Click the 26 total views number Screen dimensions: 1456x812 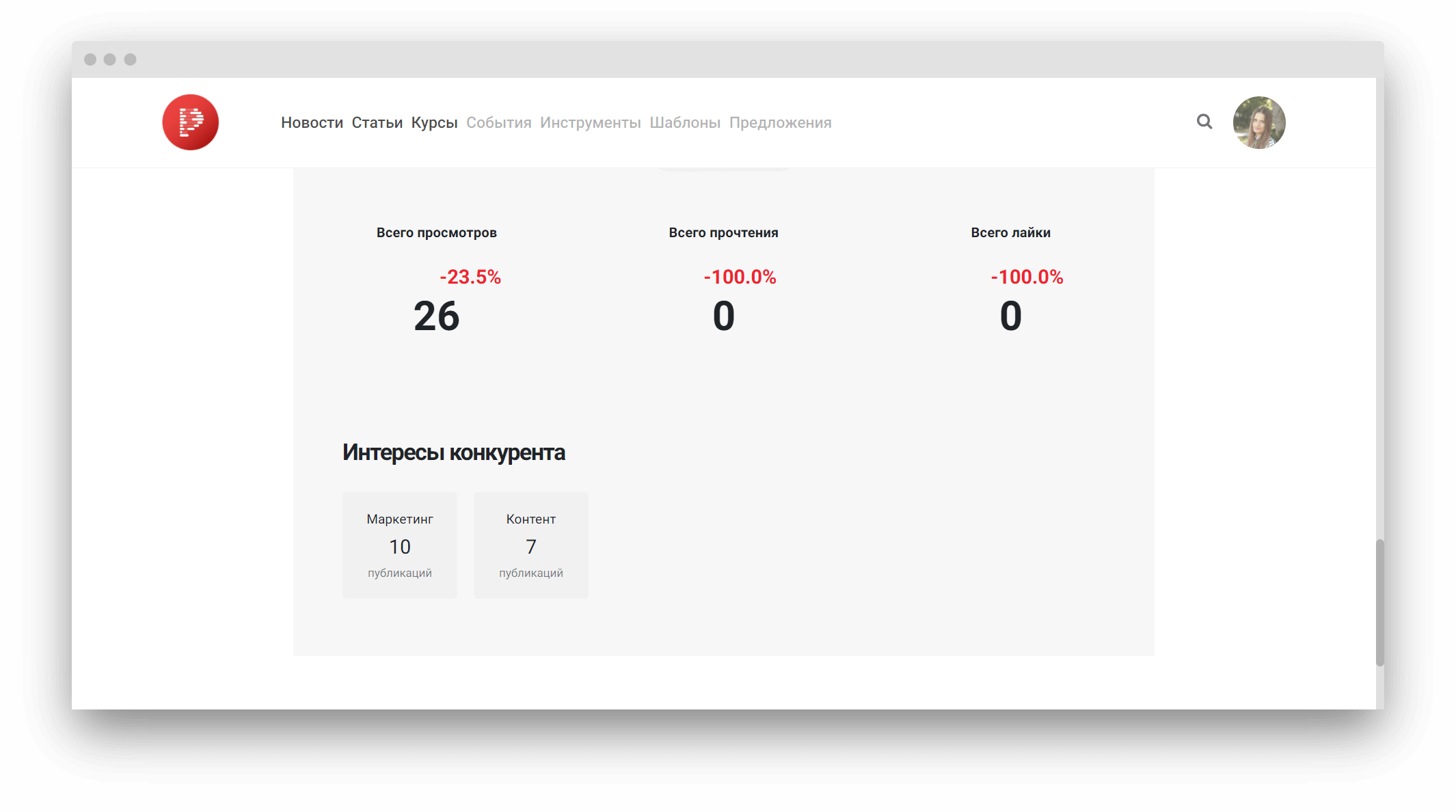click(437, 316)
